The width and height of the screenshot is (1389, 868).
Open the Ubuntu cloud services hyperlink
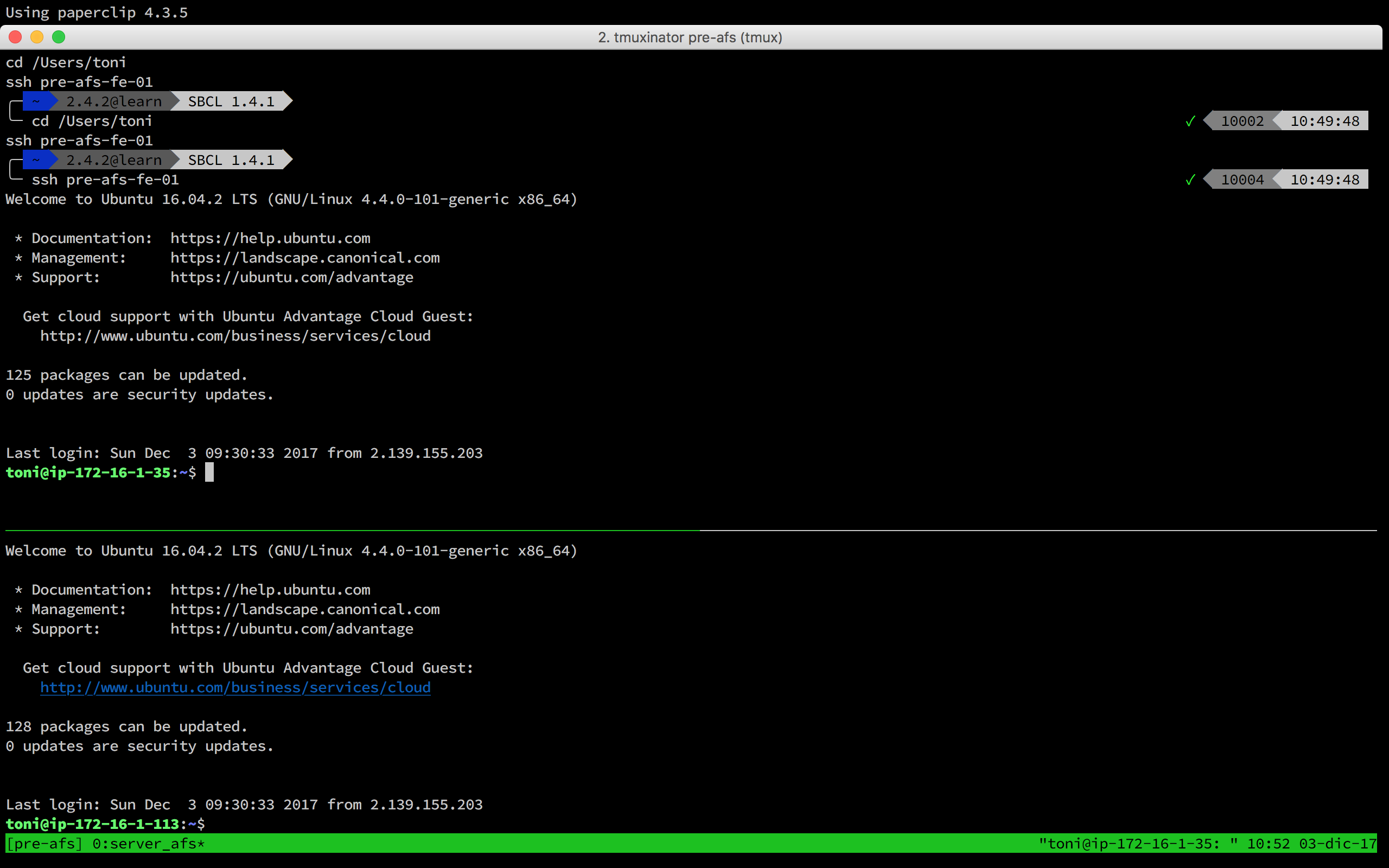click(x=235, y=687)
